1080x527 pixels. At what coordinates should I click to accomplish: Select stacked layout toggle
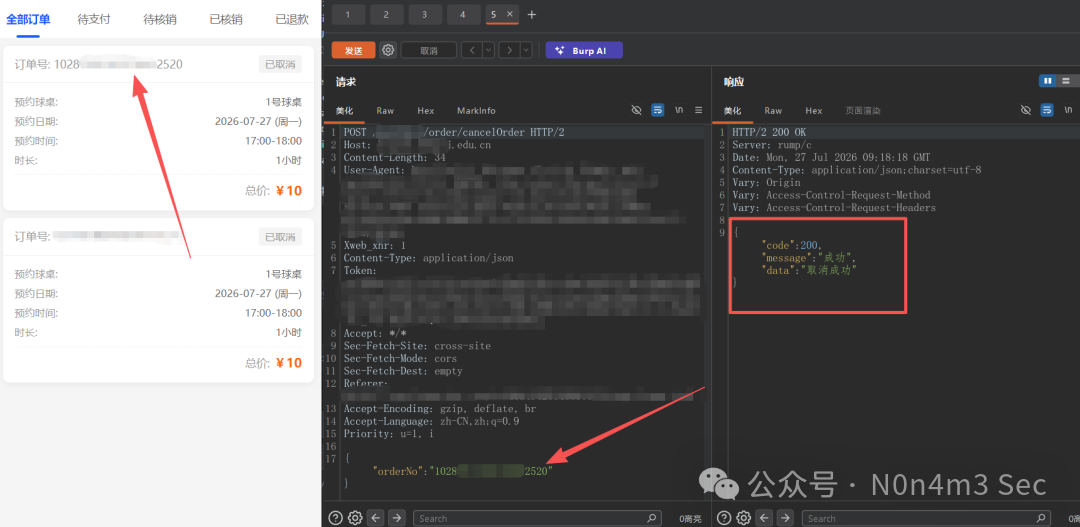pyautogui.click(x=1067, y=81)
